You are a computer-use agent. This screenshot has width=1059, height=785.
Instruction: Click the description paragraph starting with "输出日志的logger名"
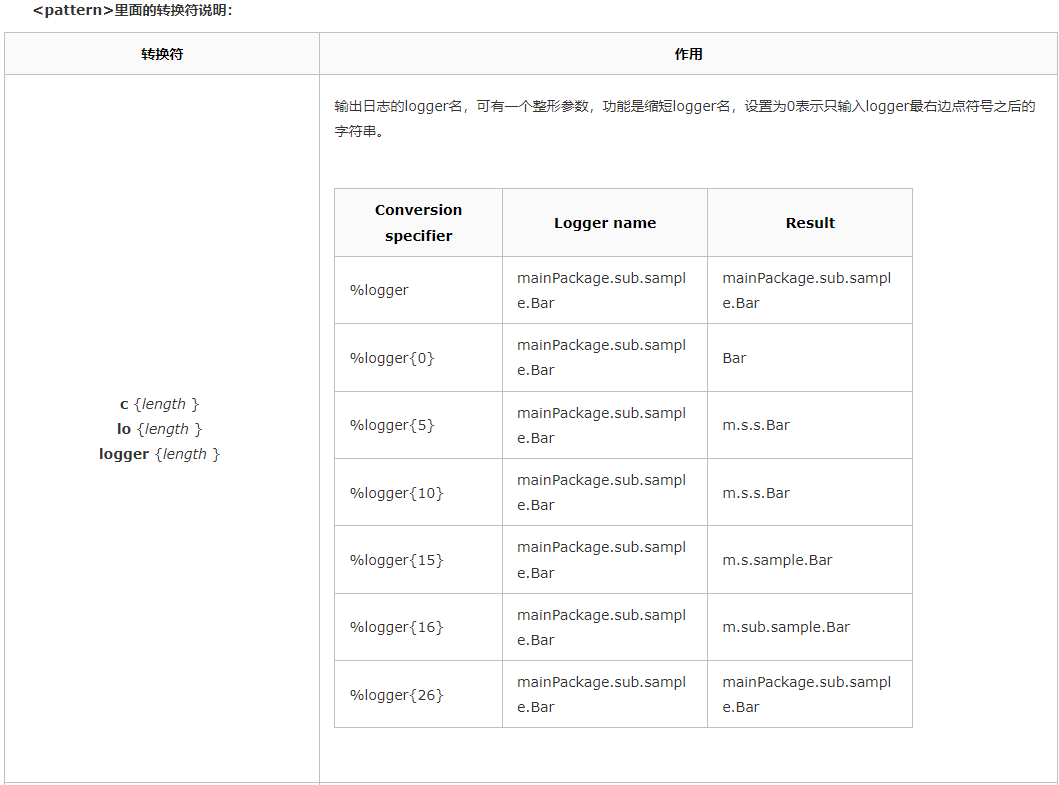point(685,118)
